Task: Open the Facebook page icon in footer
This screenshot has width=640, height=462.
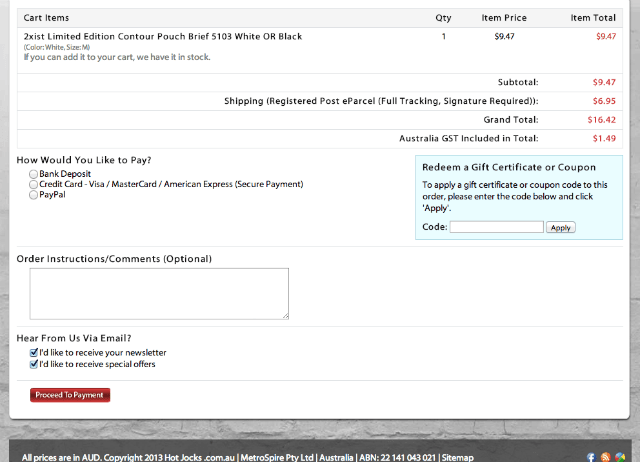Action: pos(591,457)
